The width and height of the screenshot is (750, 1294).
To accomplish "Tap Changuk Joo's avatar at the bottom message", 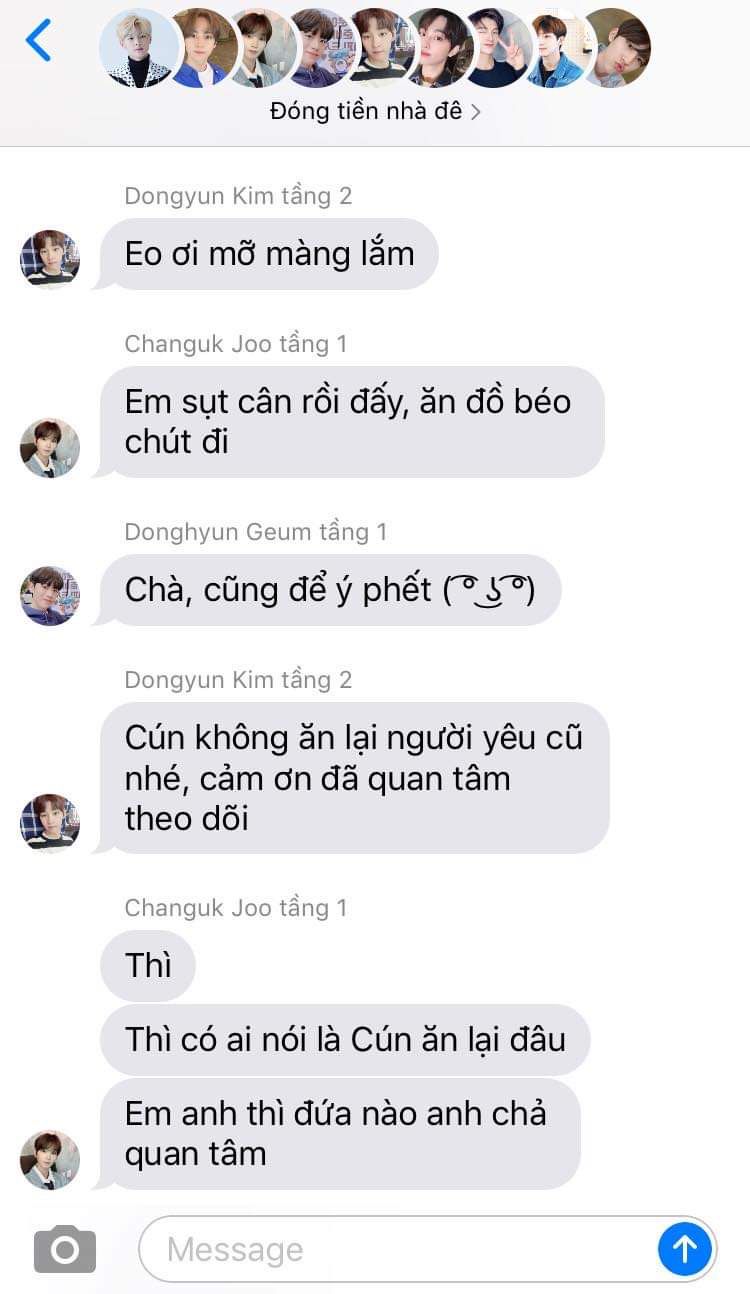I will coord(50,1160).
